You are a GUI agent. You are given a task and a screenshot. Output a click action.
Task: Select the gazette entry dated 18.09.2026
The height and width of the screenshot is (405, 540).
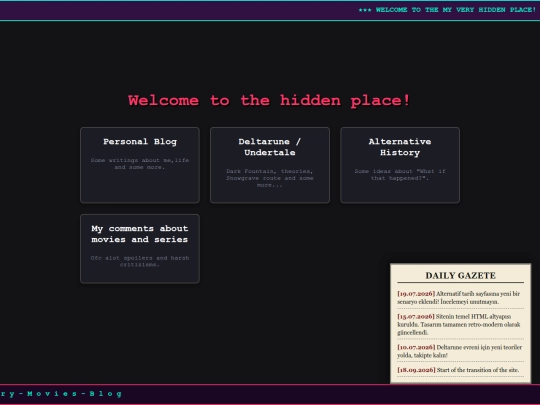point(460,370)
